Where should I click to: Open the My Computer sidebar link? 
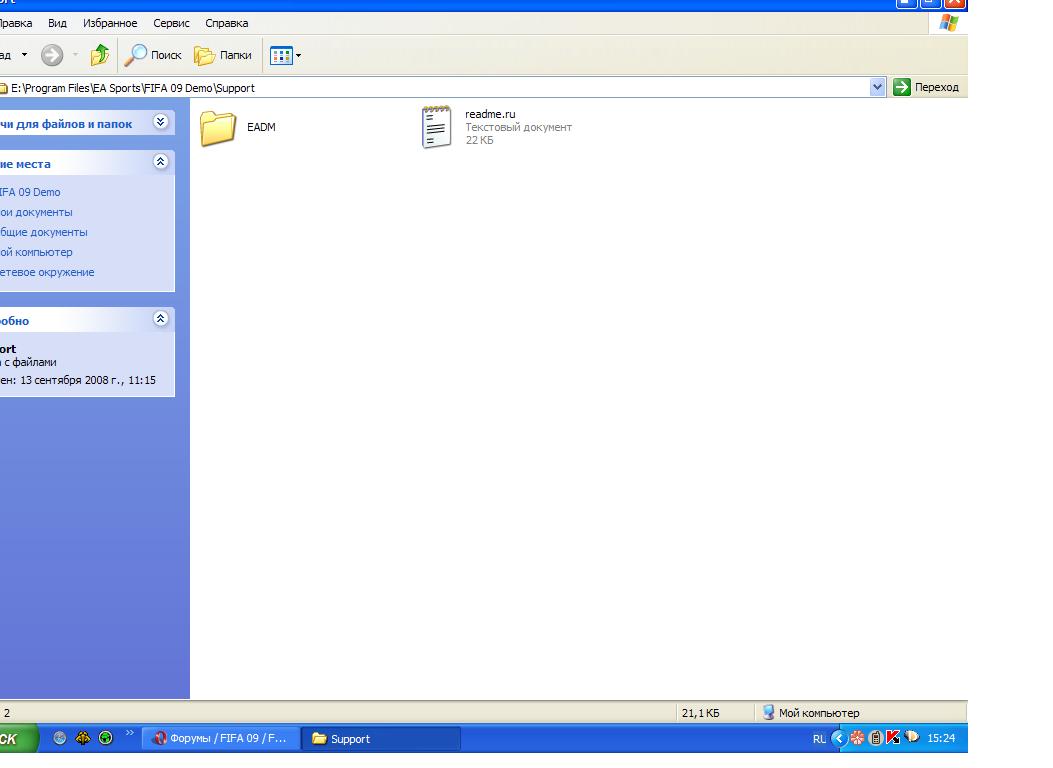(x=36, y=252)
